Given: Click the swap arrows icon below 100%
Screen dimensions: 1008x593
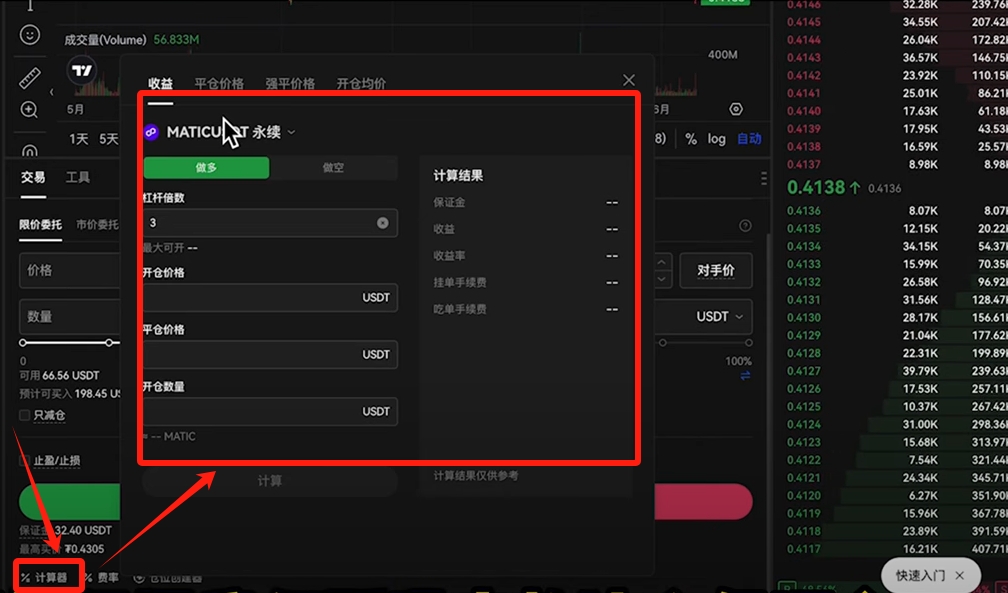Looking at the screenshot, I should (745, 376).
